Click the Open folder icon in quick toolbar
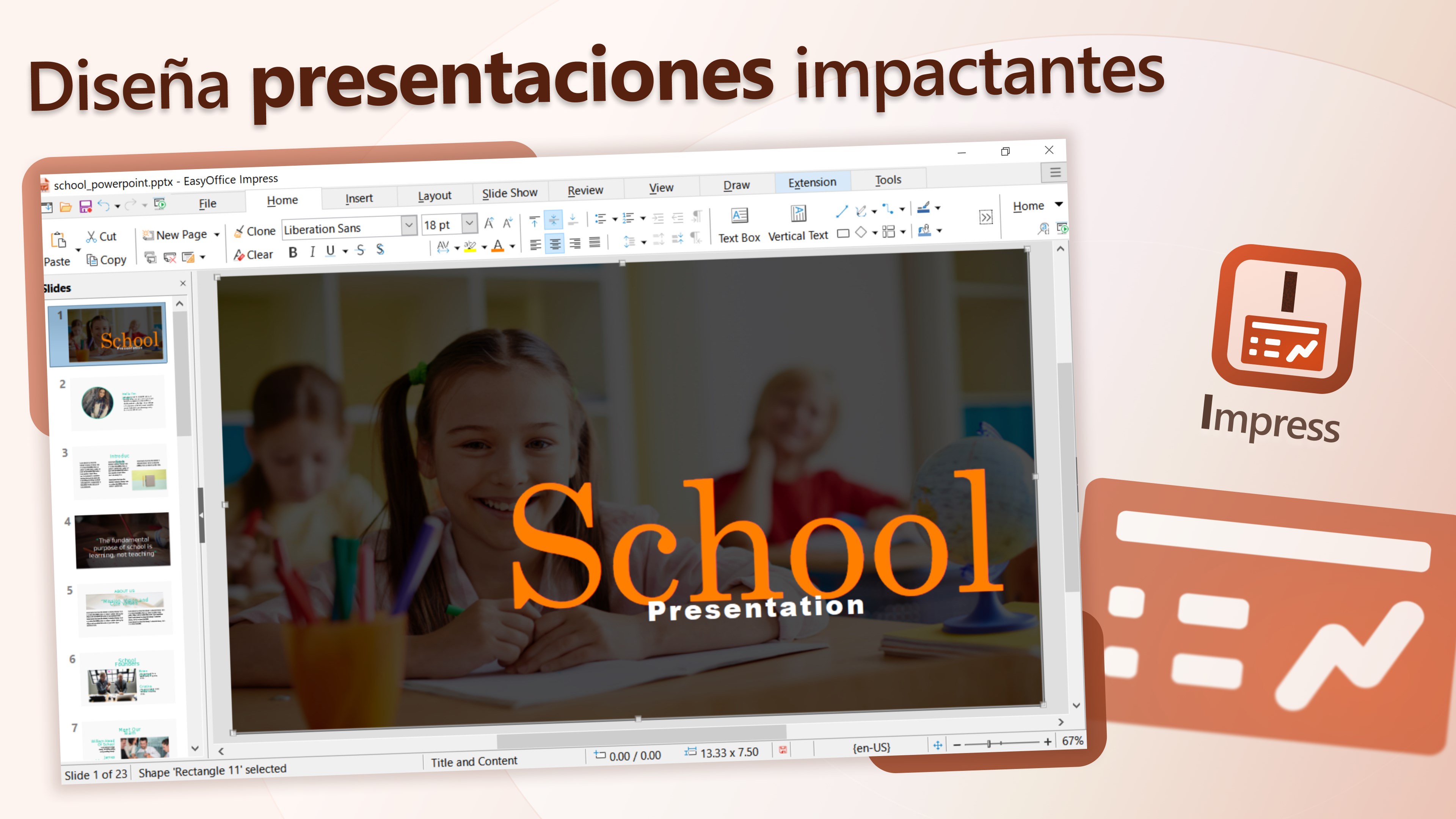This screenshot has height=819, width=1456. [x=66, y=207]
